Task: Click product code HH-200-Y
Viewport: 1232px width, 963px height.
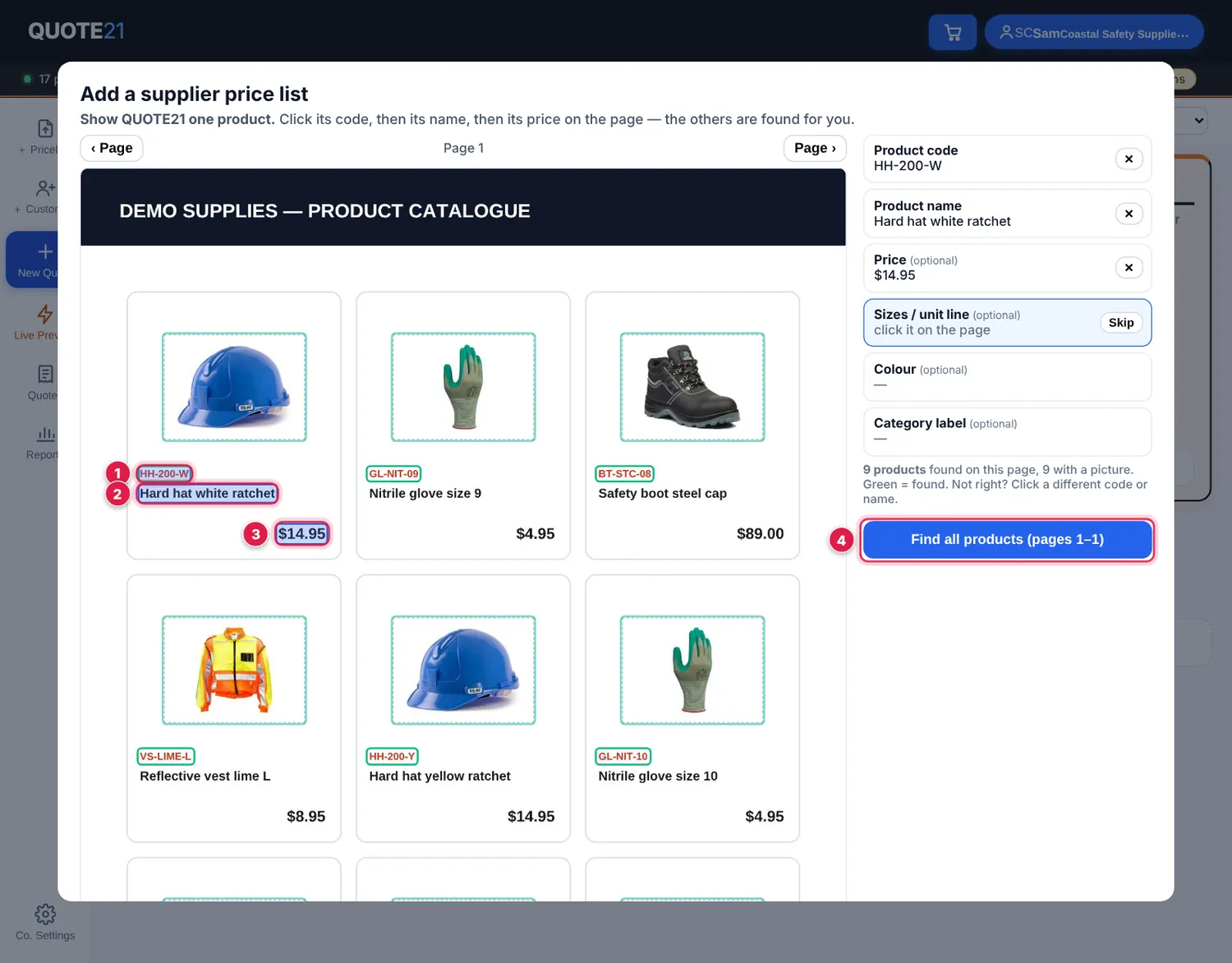Action: tap(393, 756)
